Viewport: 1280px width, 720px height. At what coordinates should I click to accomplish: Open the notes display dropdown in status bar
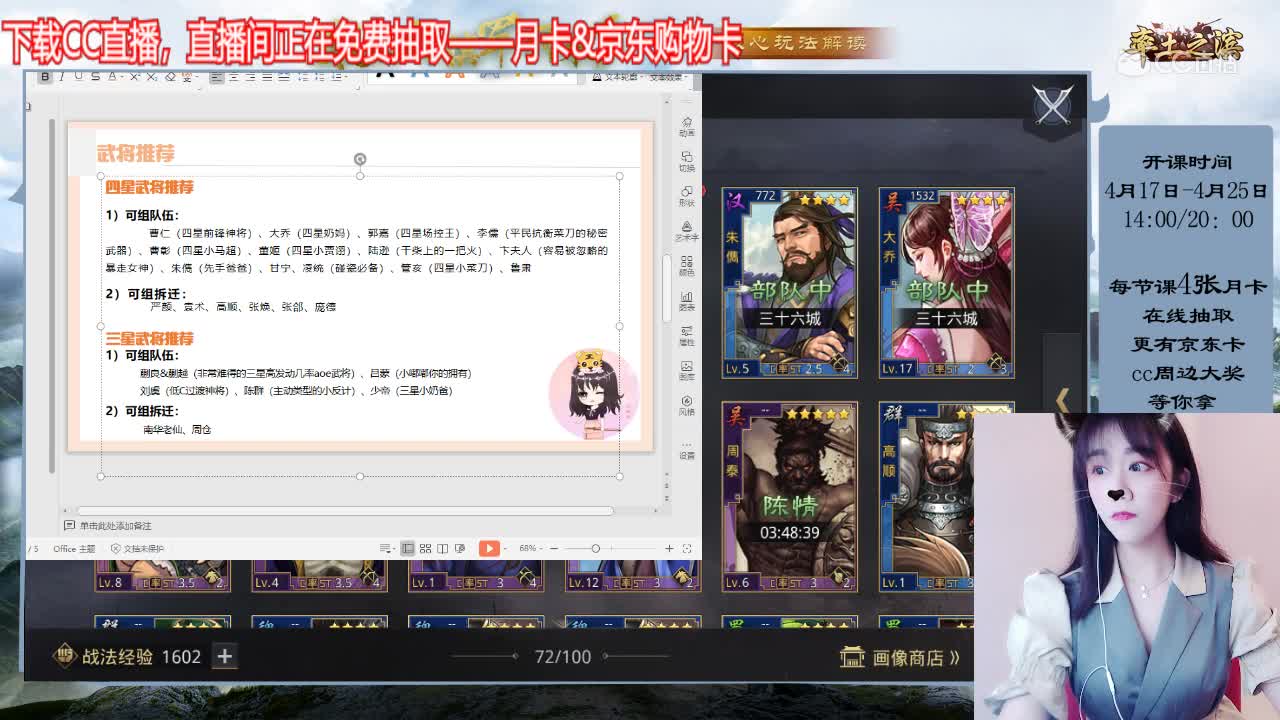(387, 548)
